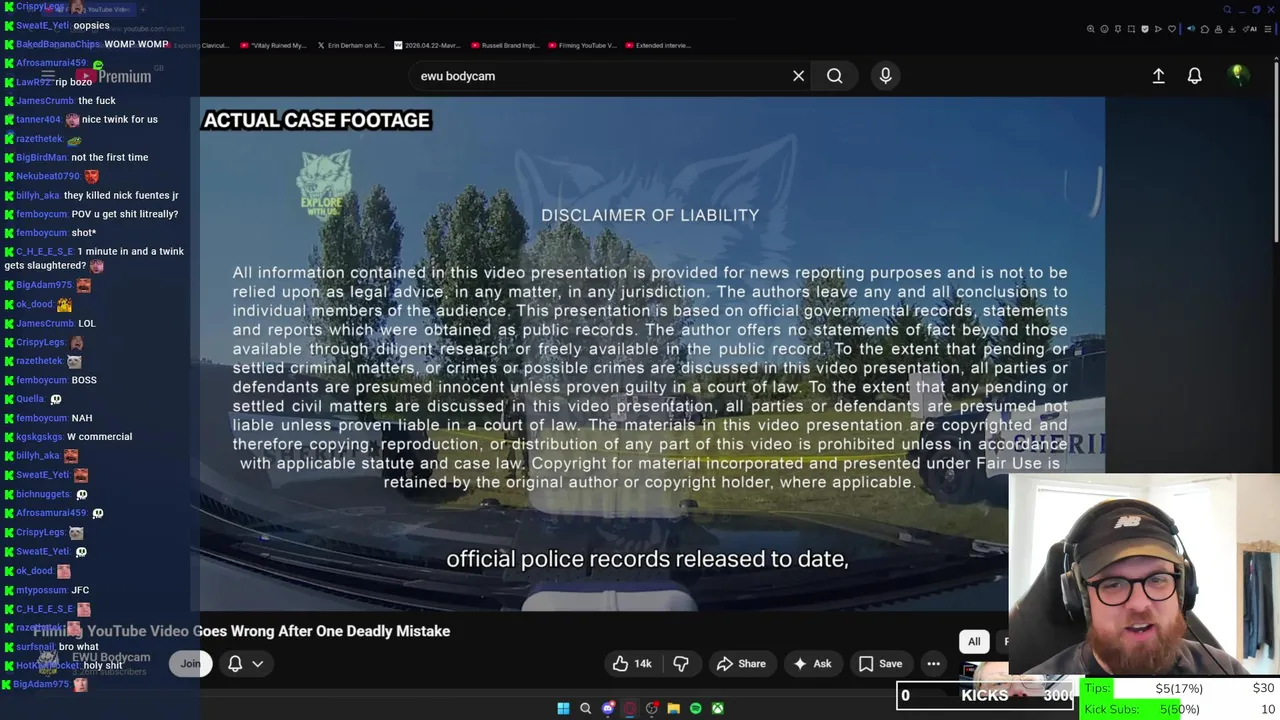Click chat username 'mtypossum'

click(x=41, y=590)
